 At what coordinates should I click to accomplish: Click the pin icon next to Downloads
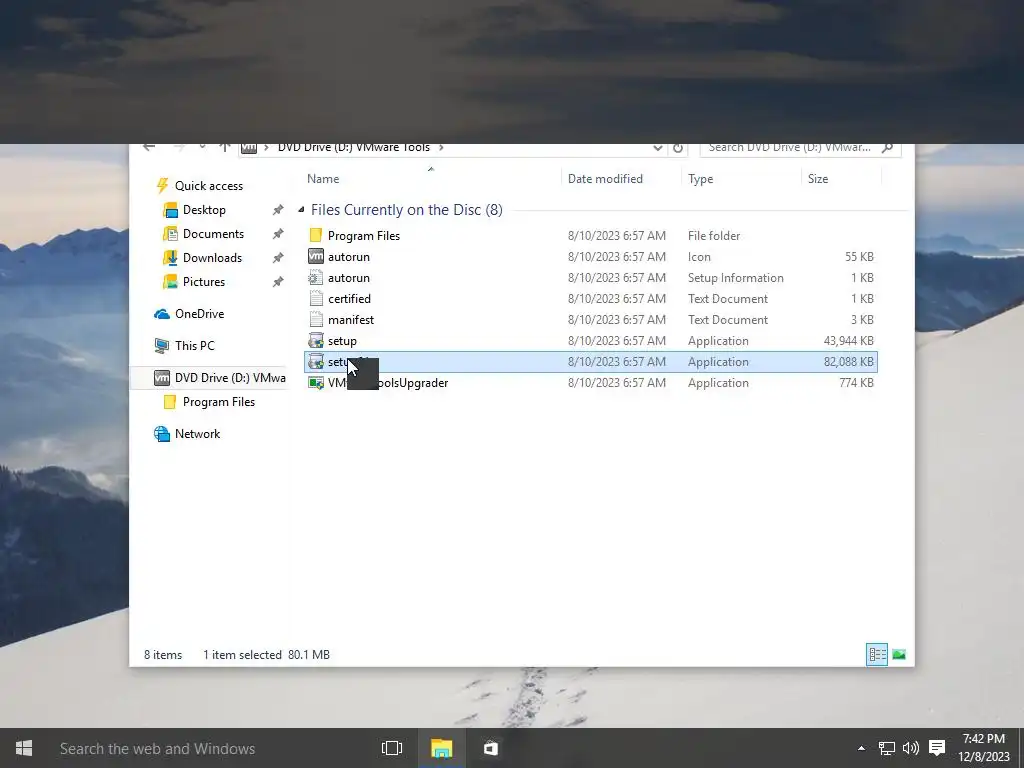(278, 257)
